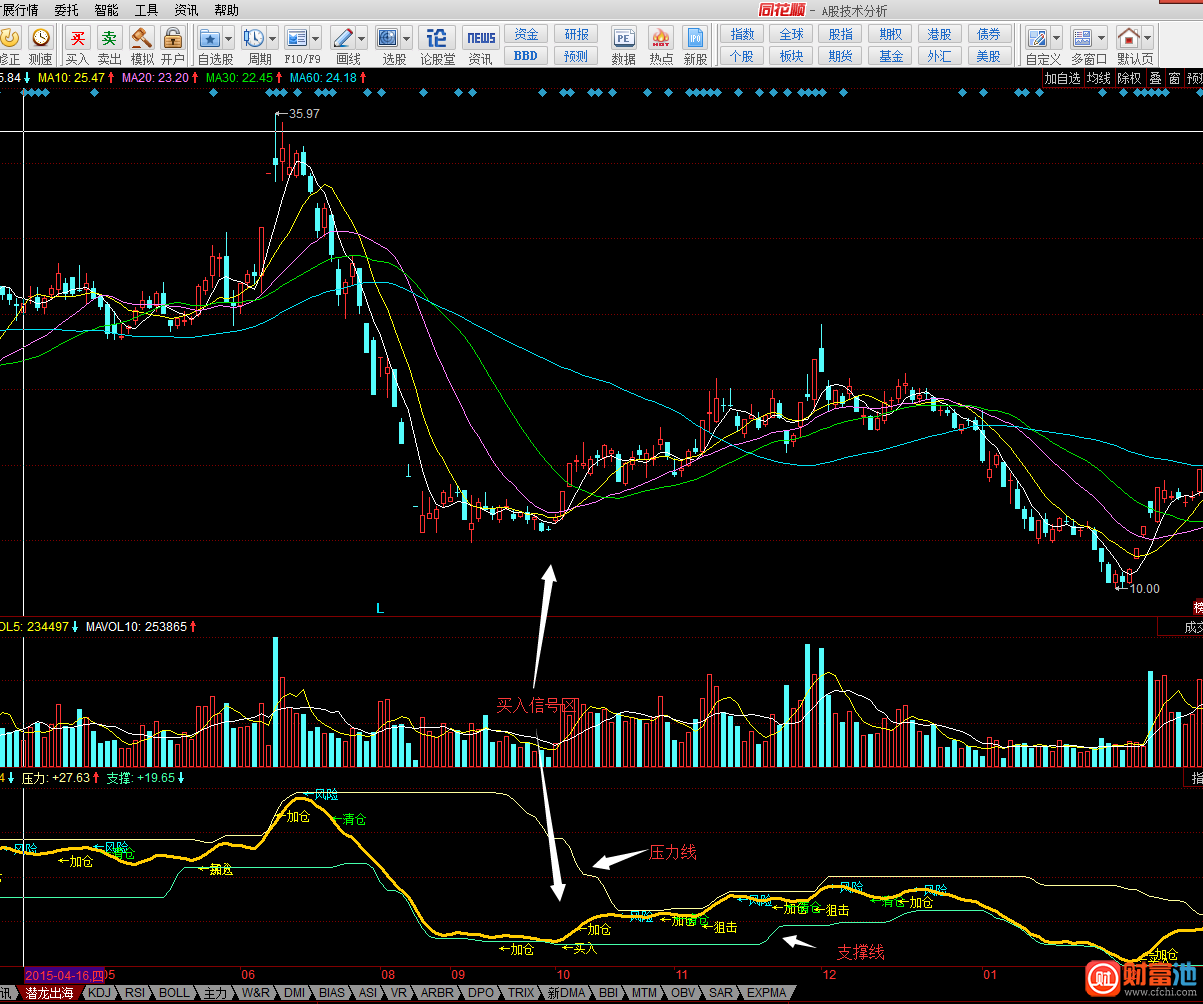Screen dimensions: 1203x1004
Task: Open the 工具 menu
Action: tap(146, 10)
